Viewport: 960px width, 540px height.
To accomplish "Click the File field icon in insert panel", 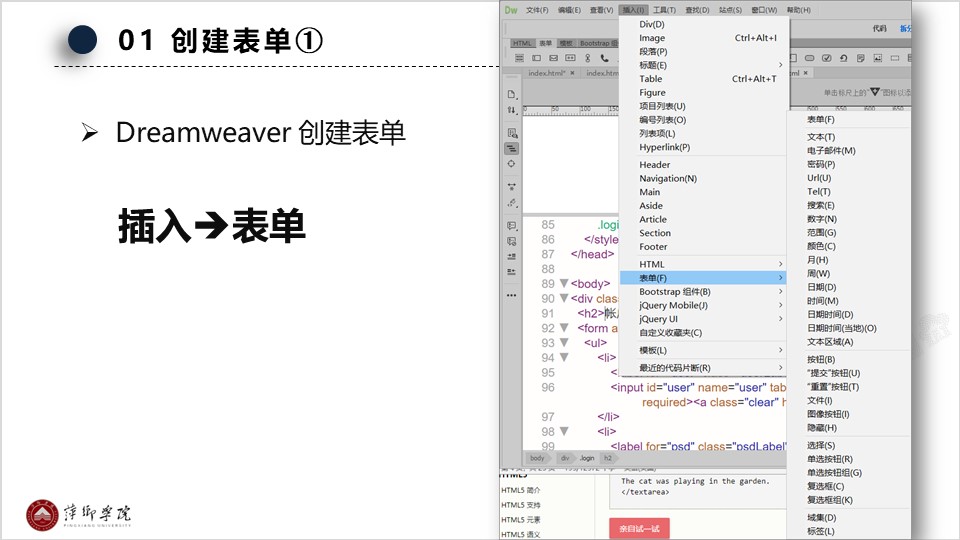I will (861, 58).
